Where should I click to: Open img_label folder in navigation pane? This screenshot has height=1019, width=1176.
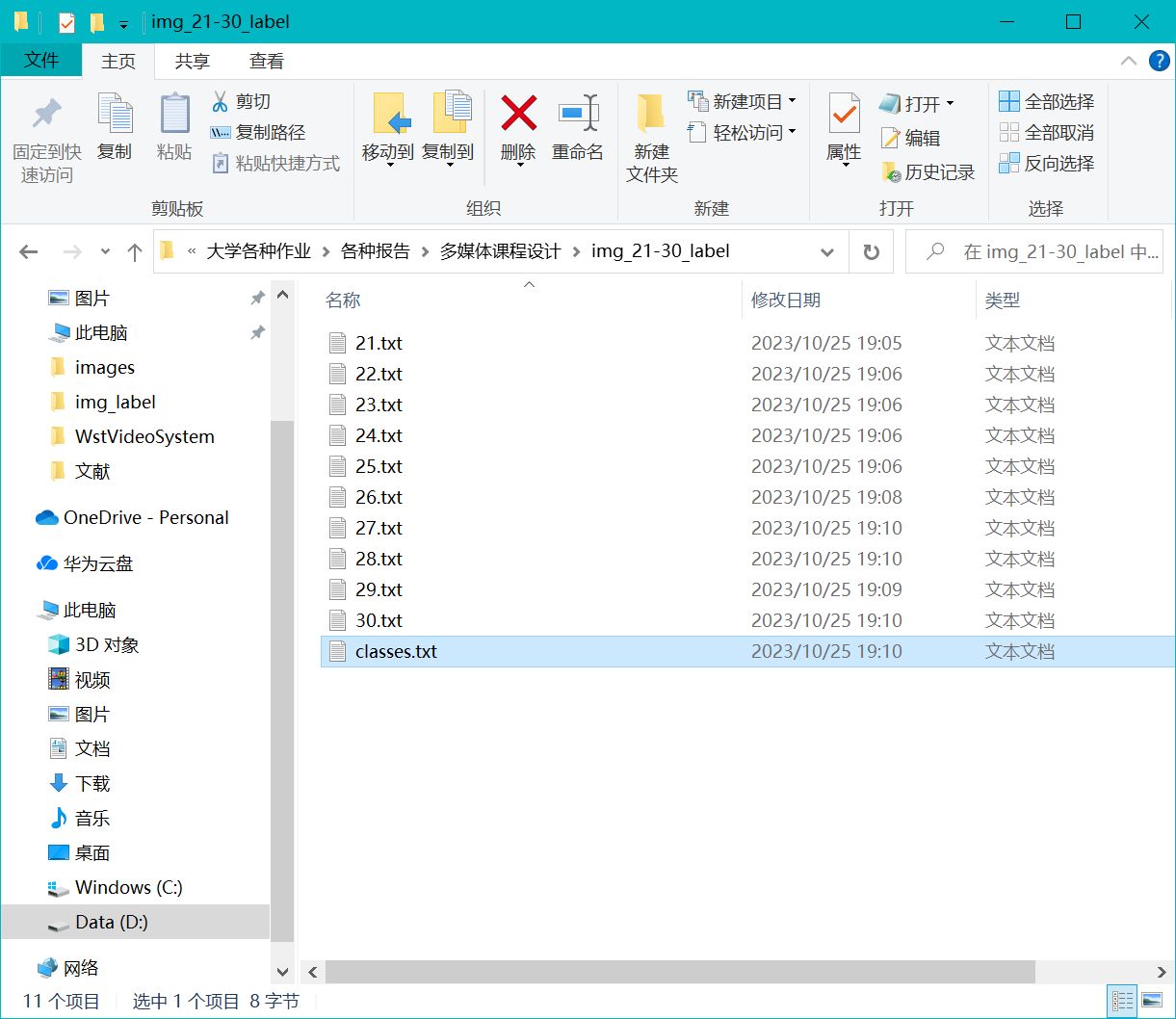(116, 402)
